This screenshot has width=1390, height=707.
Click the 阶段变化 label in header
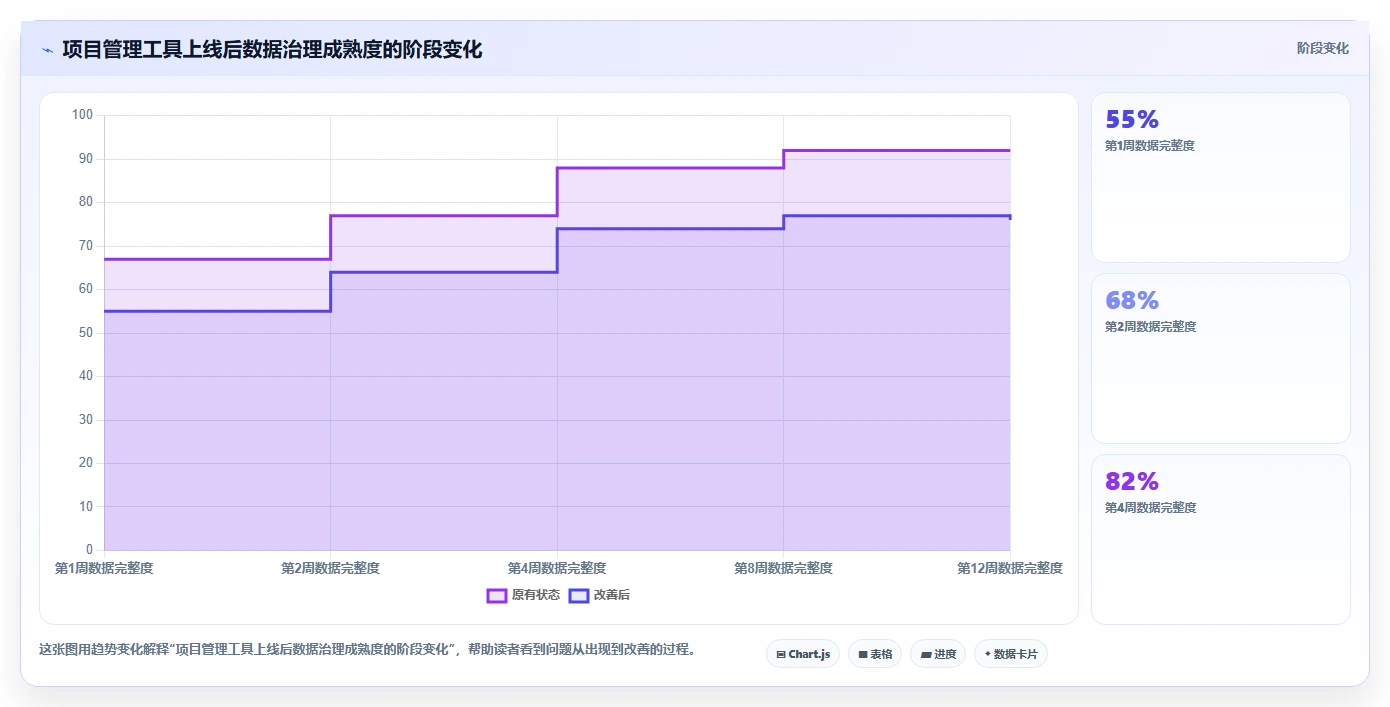point(1322,48)
